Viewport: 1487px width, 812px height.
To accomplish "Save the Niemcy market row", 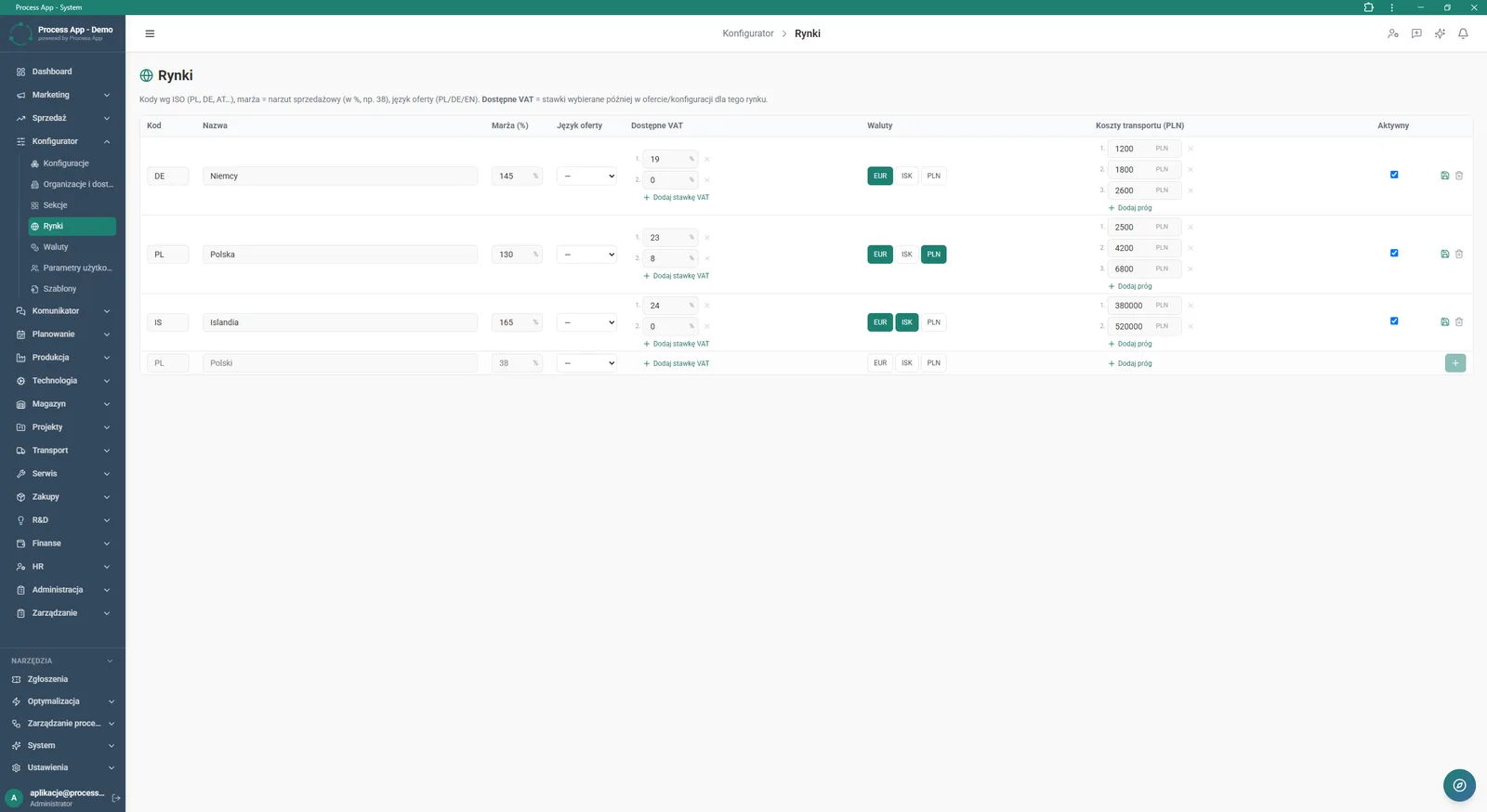I will 1444,176.
